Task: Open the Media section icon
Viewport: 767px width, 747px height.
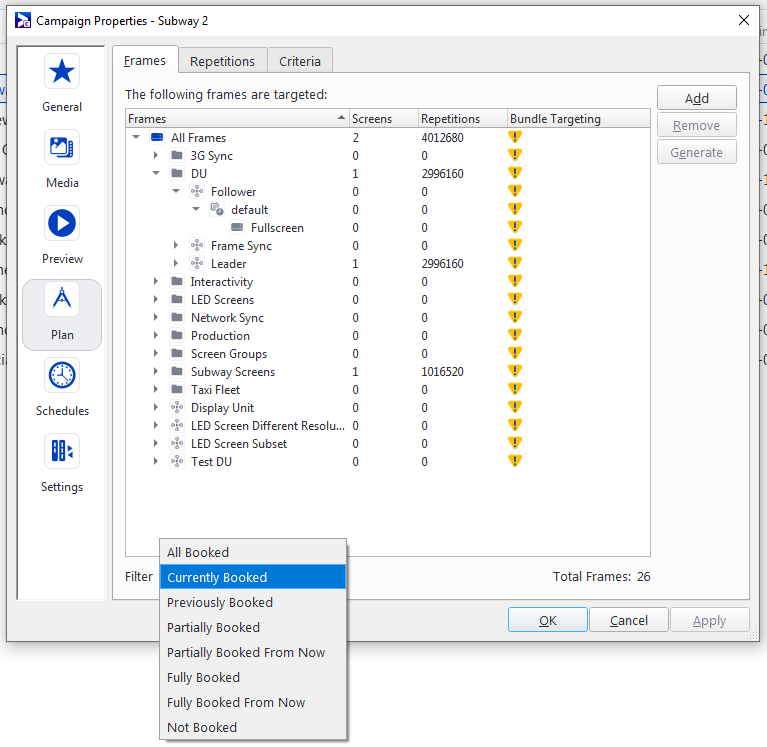Action: point(62,148)
